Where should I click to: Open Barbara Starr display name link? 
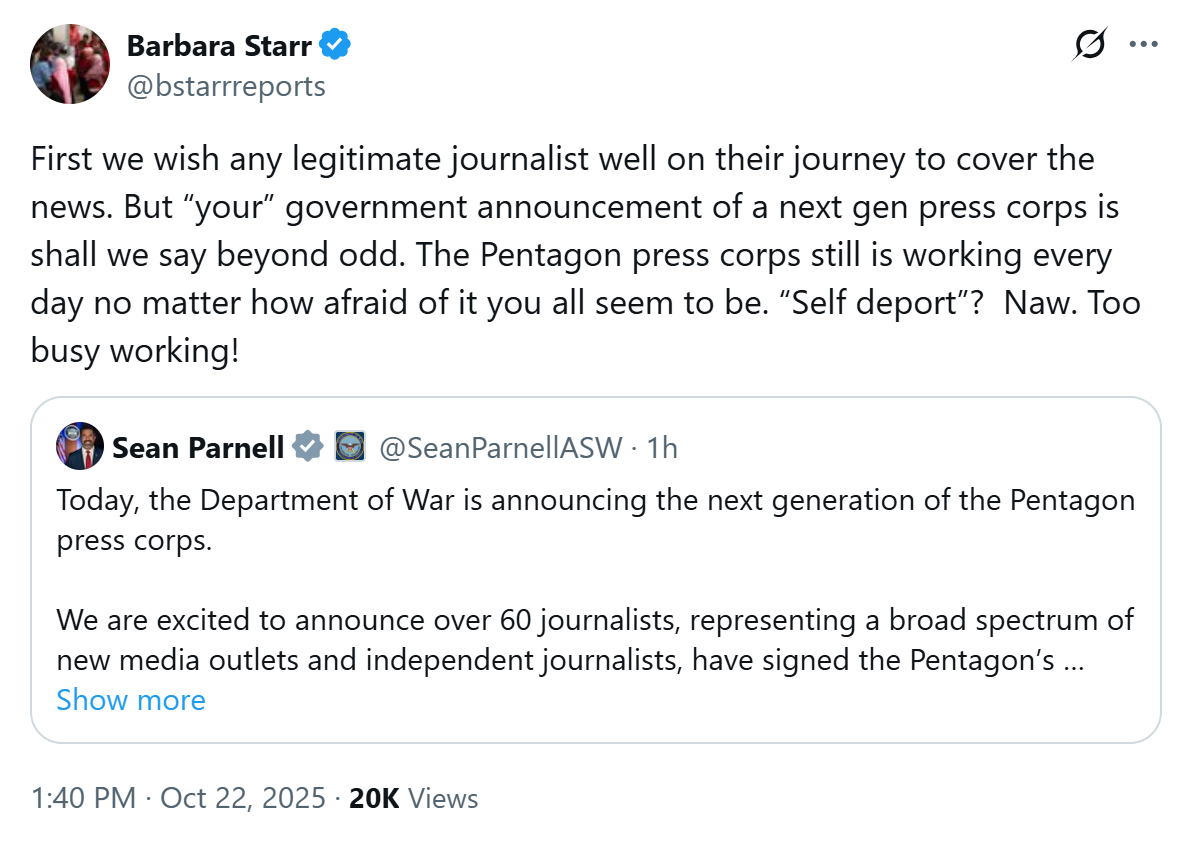tap(219, 46)
